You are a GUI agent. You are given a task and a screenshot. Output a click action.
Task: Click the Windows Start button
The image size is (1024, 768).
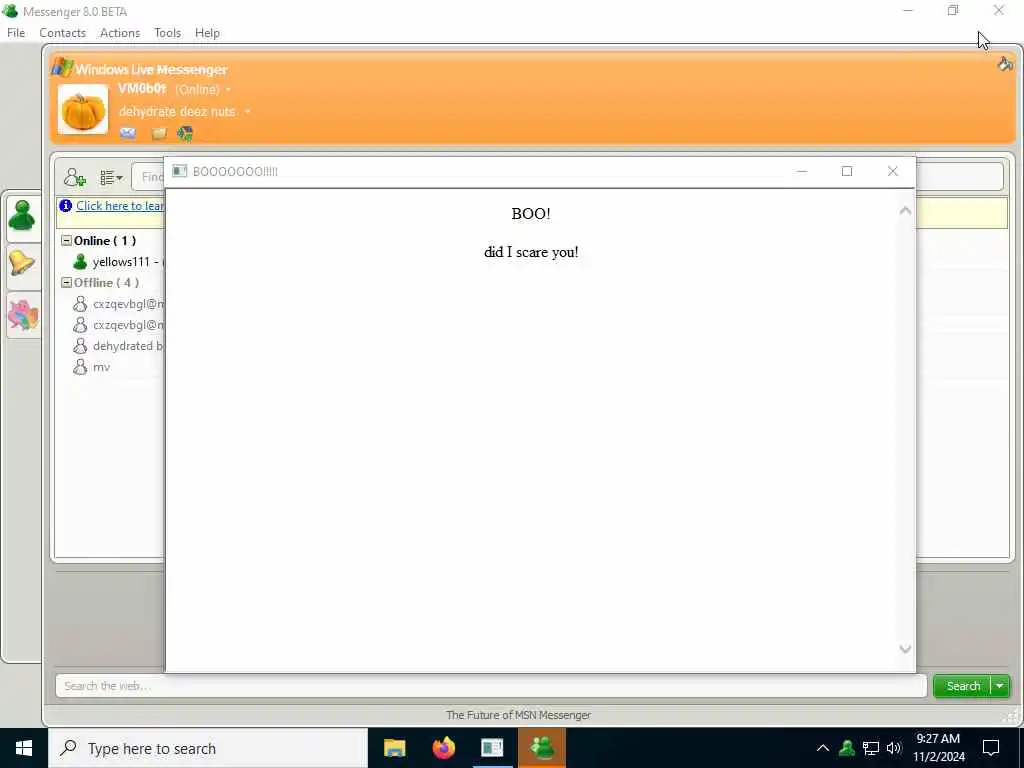[24, 748]
